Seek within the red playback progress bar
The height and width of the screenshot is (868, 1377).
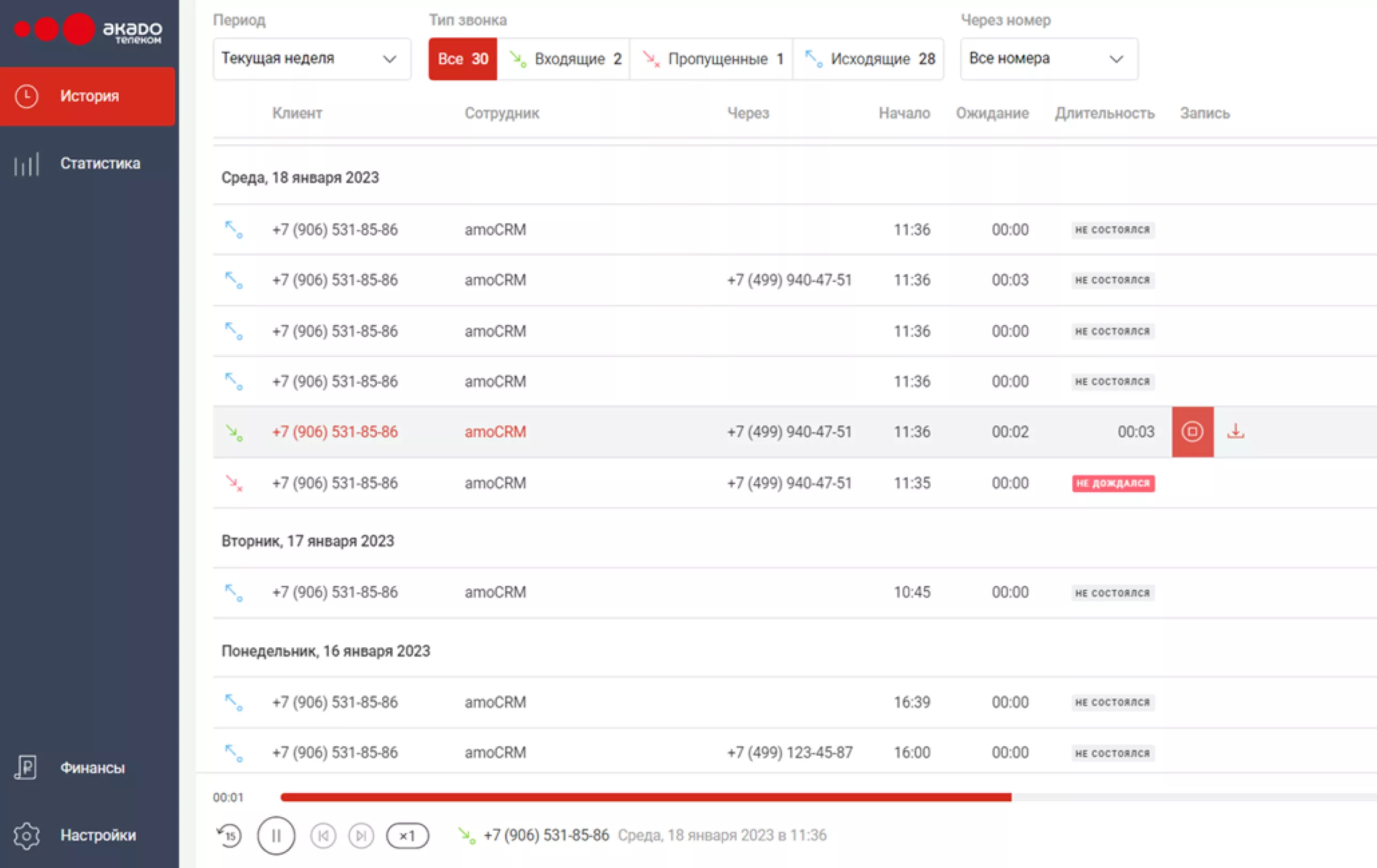point(646,797)
